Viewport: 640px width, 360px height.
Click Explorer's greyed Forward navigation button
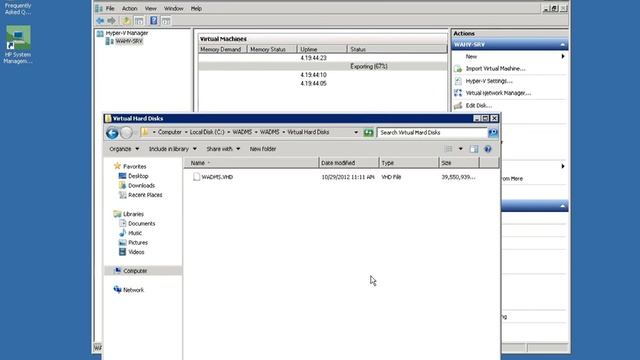(x=127, y=133)
